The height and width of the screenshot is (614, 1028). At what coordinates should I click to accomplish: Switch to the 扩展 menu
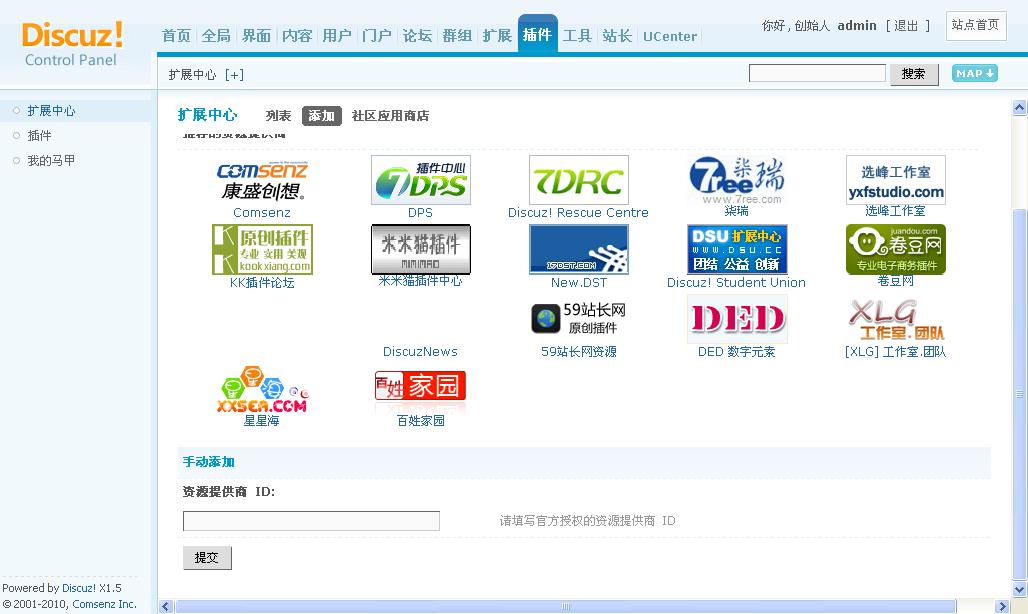point(497,36)
